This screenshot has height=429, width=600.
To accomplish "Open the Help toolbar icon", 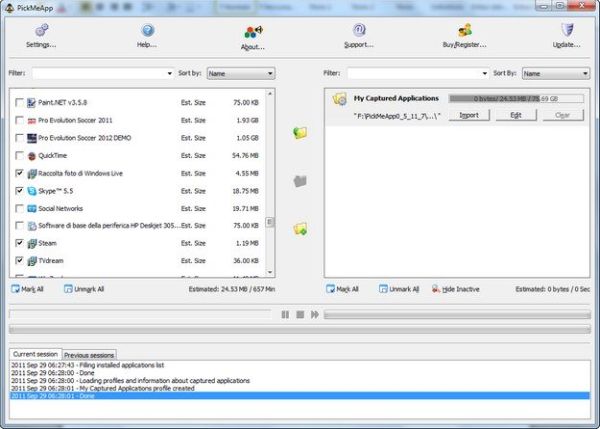I will [147, 30].
